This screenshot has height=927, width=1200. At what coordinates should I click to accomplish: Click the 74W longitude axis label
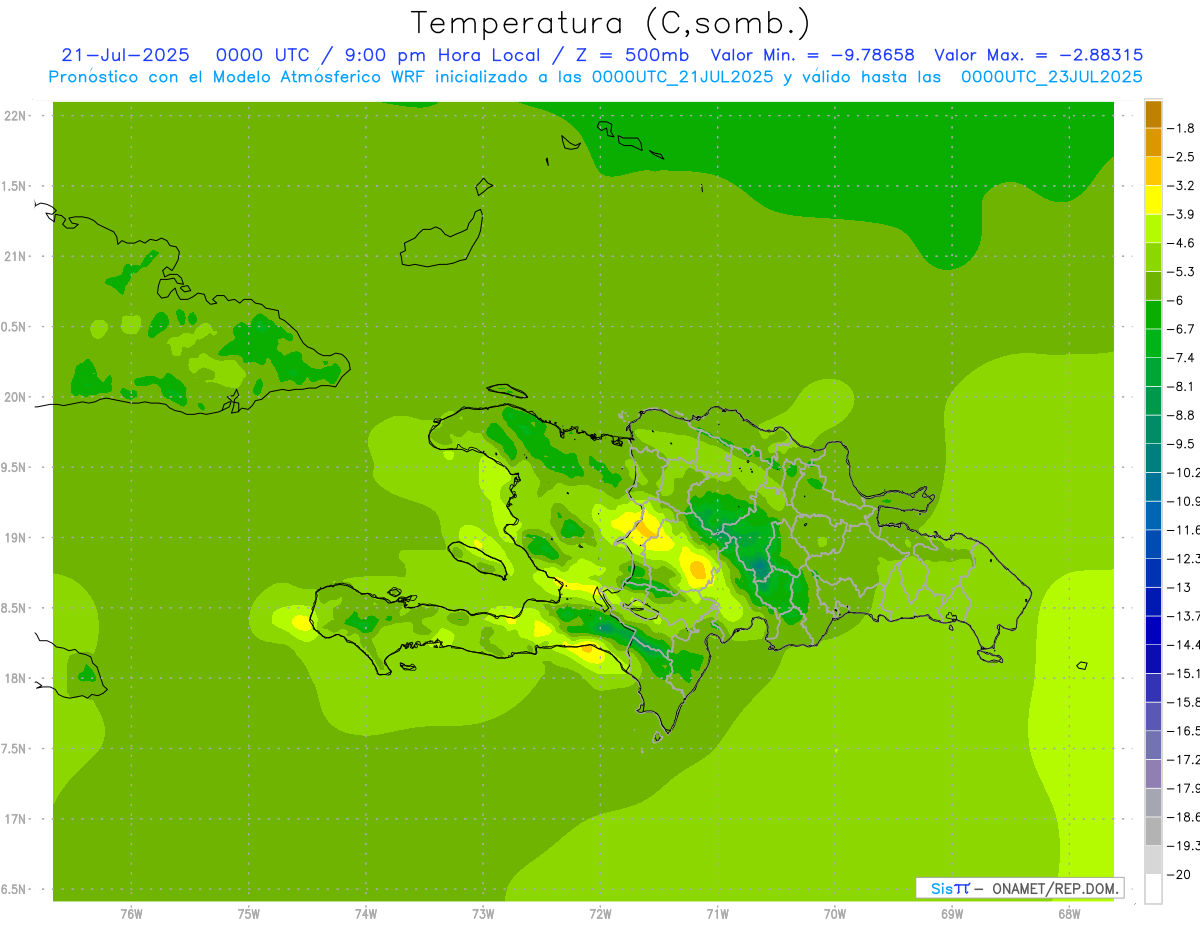tap(366, 914)
